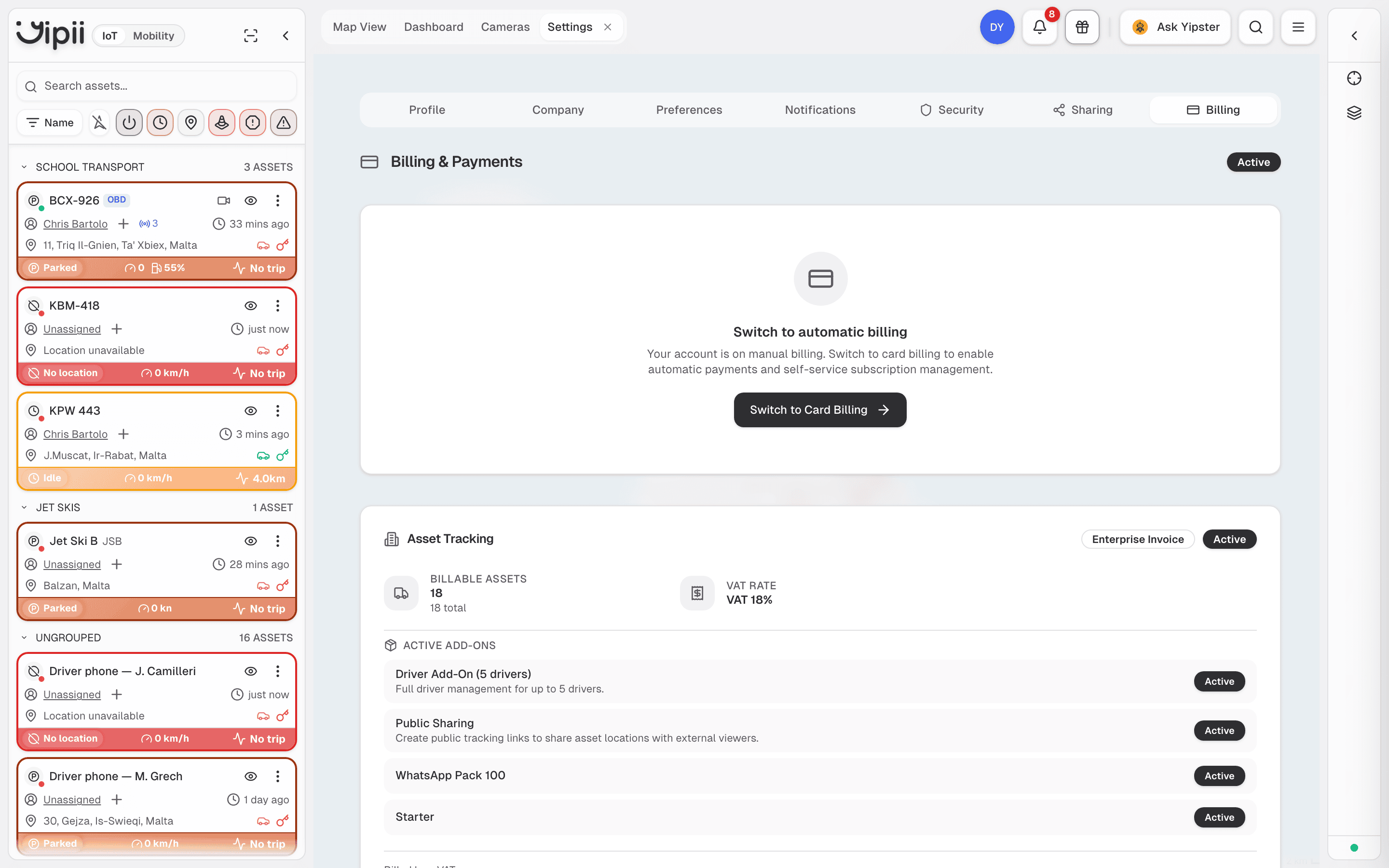Click the Enterprise Invoice badge

pos(1138,539)
